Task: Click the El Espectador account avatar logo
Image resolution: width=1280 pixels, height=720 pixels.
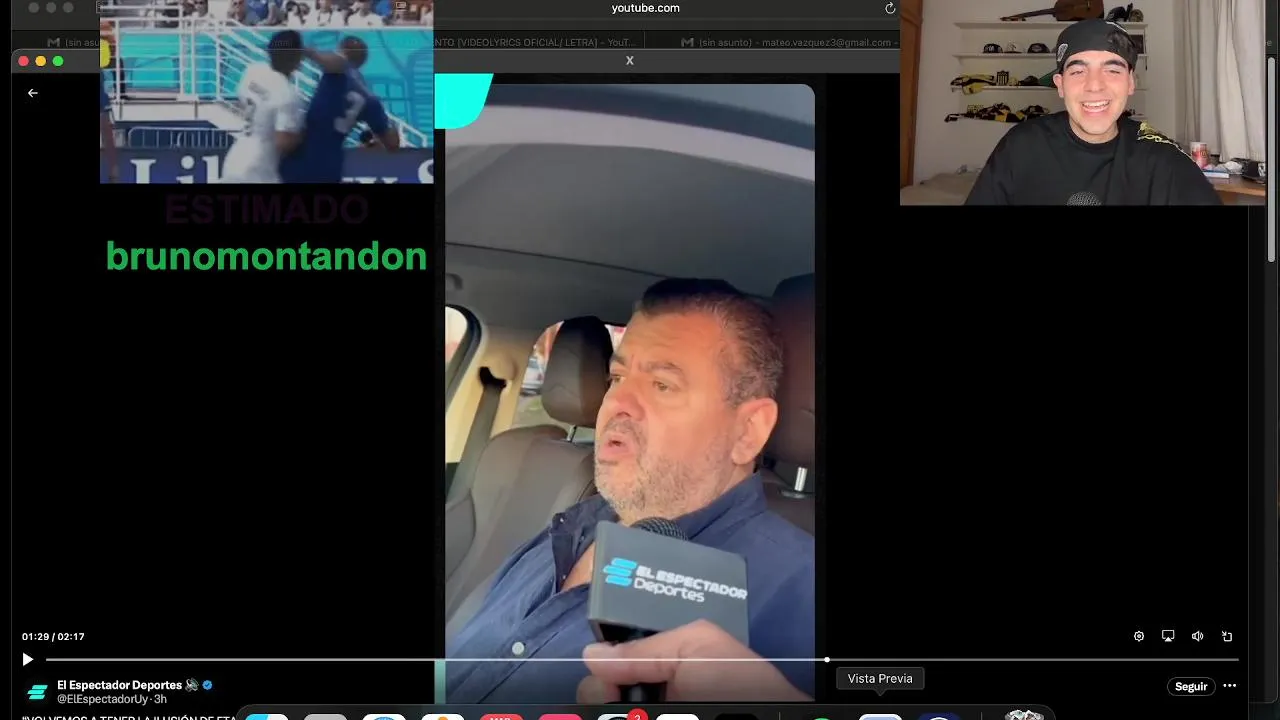Action: (37, 692)
